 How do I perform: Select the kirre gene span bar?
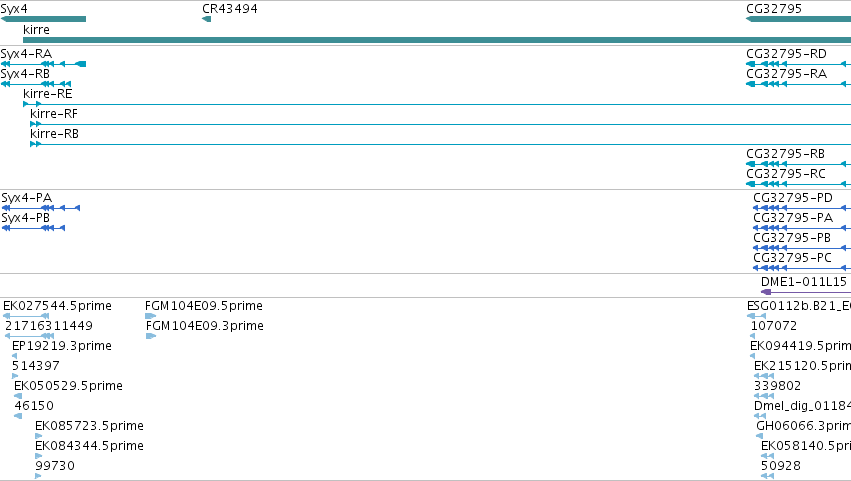(437, 40)
